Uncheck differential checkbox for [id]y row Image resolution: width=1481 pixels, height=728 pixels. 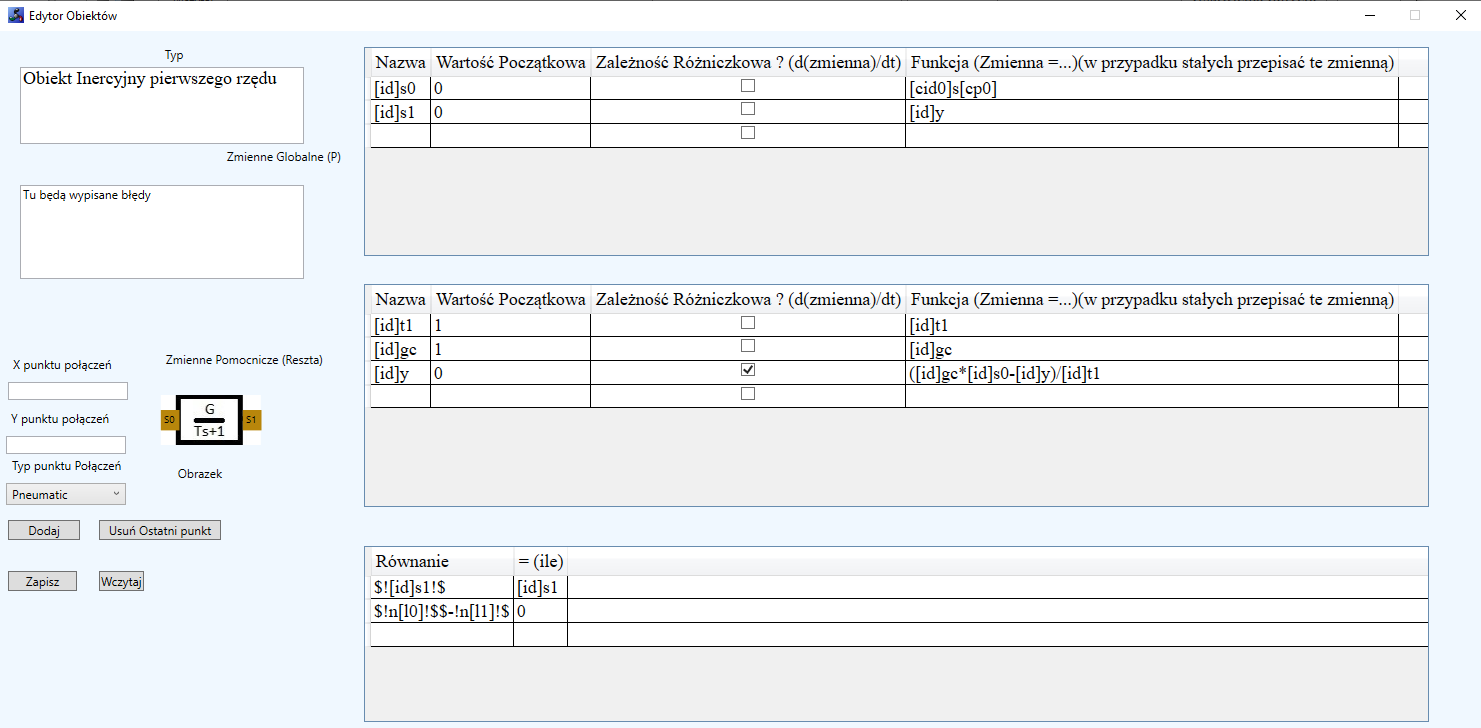[x=748, y=370]
